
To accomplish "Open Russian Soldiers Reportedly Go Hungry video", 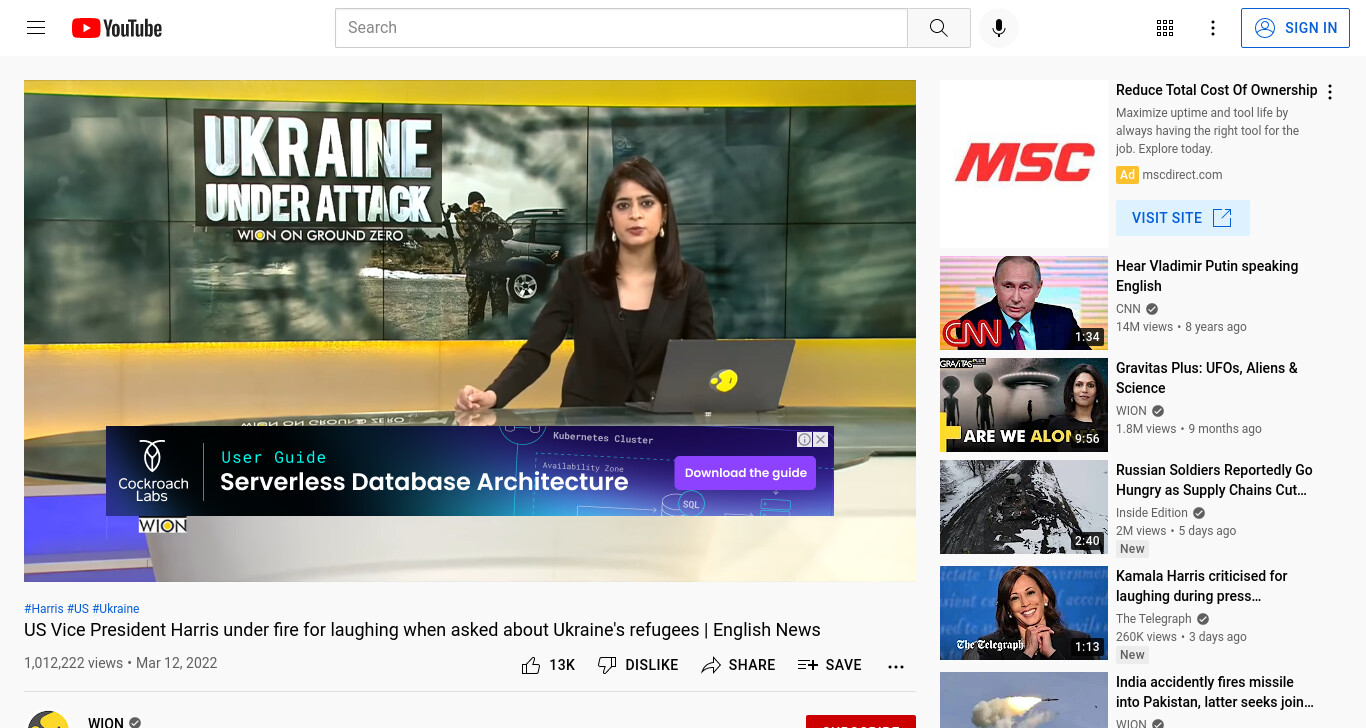I will click(1214, 480).
